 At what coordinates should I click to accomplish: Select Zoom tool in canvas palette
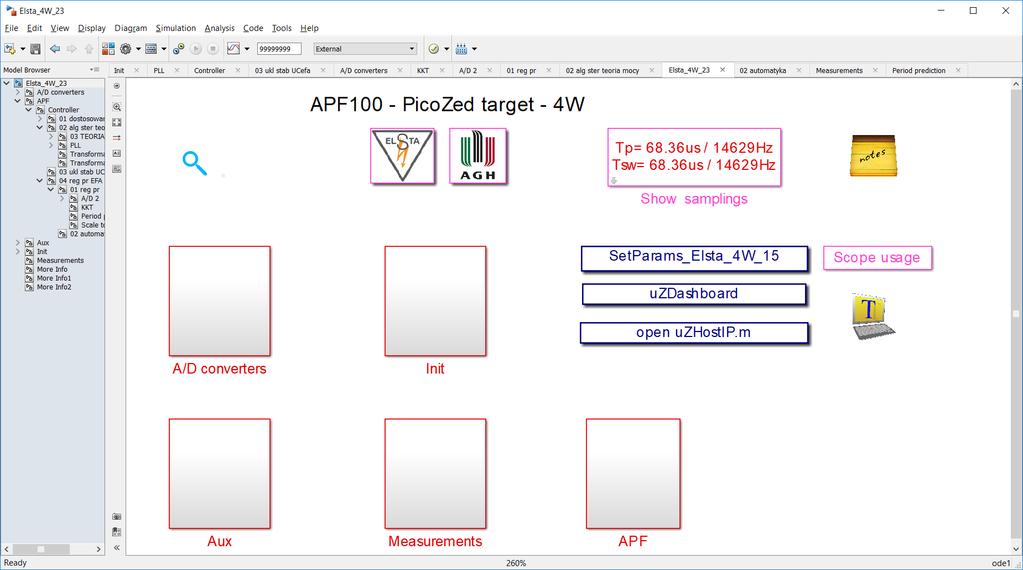coord(117,107)
